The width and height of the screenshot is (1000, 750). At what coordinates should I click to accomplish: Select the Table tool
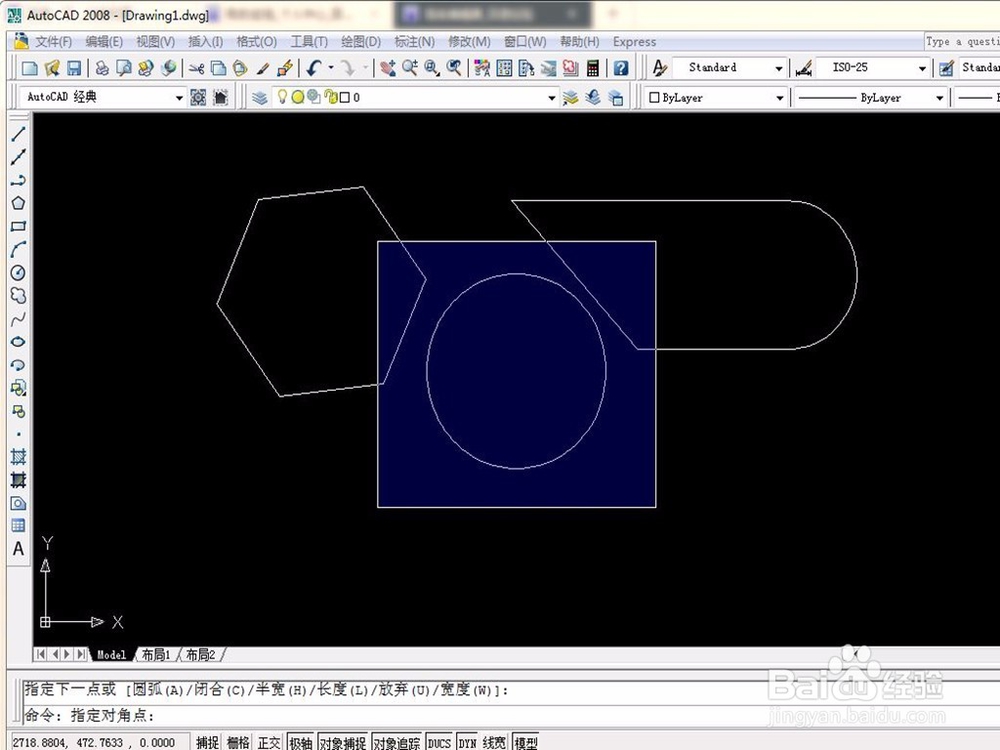click(x=18, y=526)
